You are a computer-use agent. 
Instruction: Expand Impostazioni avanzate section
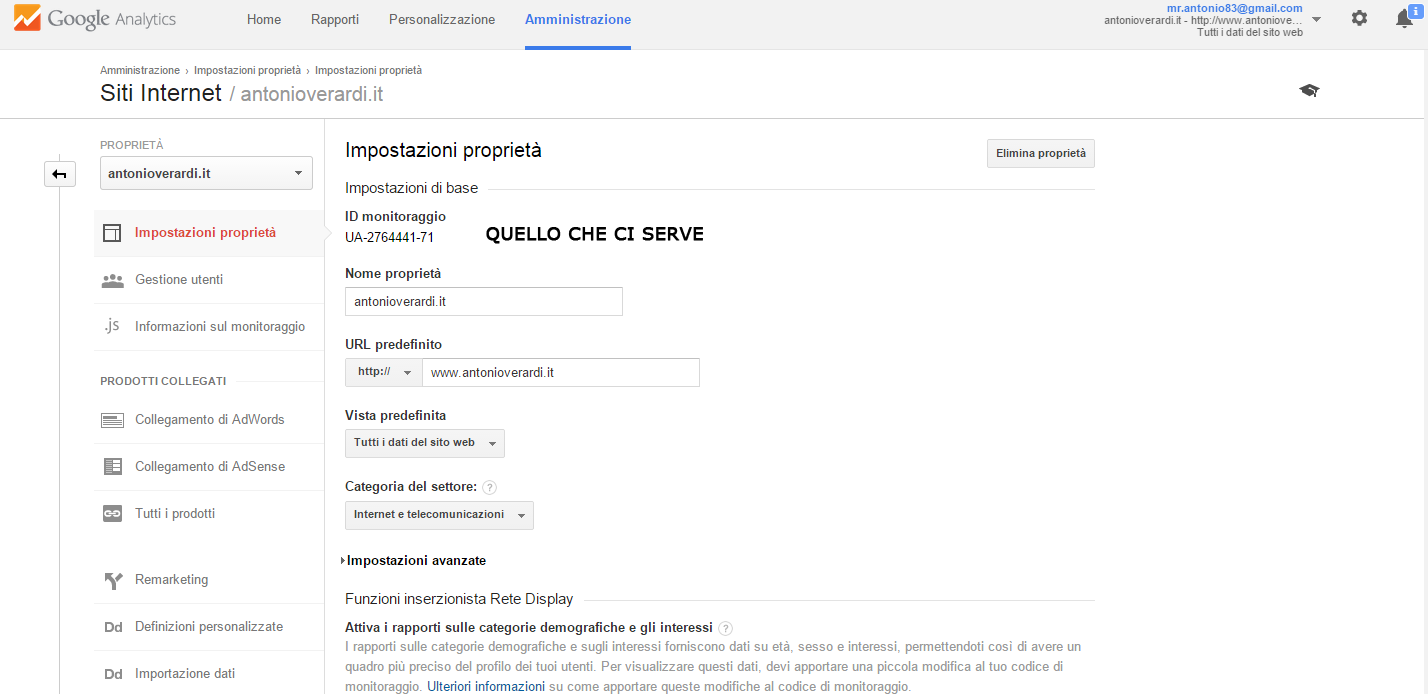pyautogui.click(x=414, y=561)
